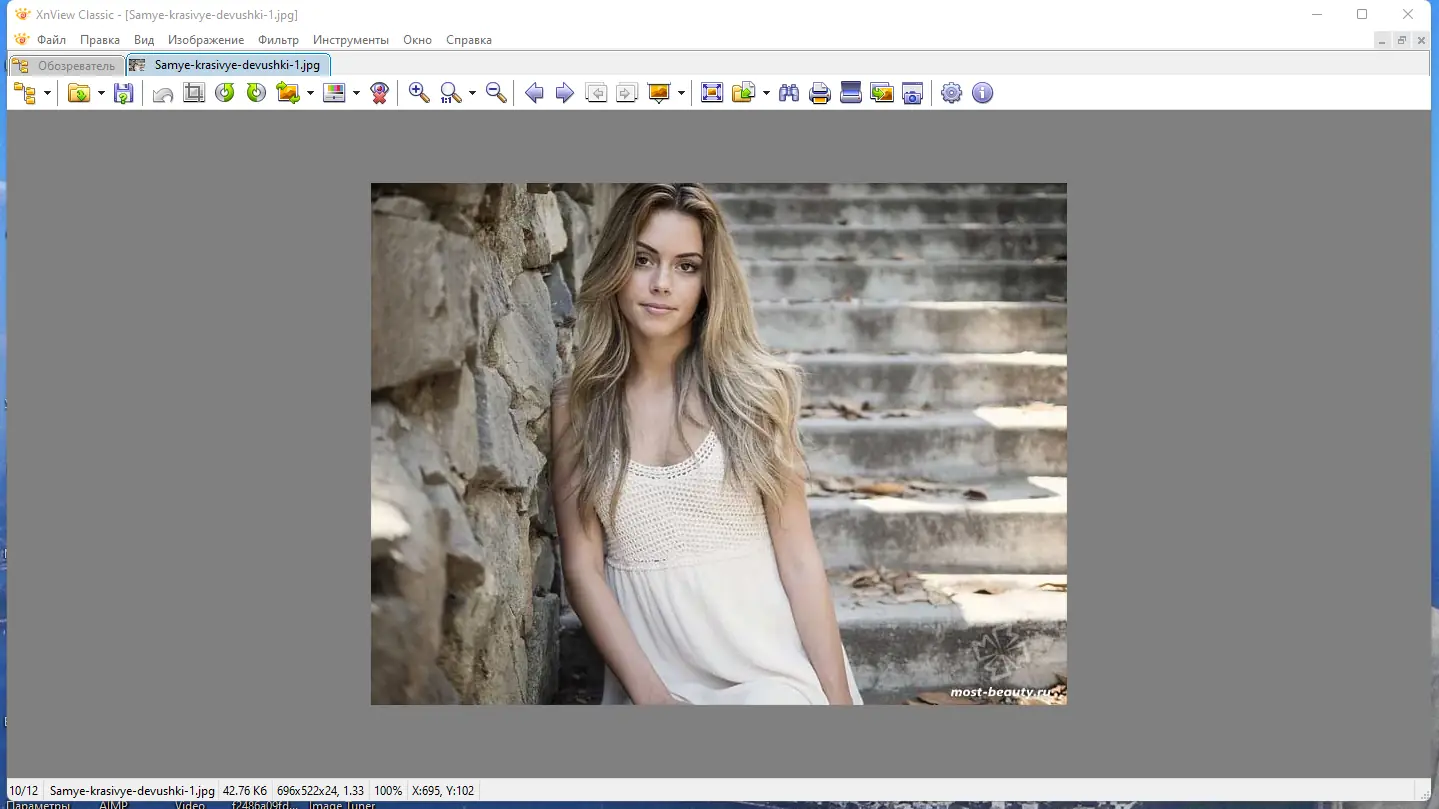Click the red-eye correction icon
Screen dimensions: 1439x809
click(x=379, y=93)
